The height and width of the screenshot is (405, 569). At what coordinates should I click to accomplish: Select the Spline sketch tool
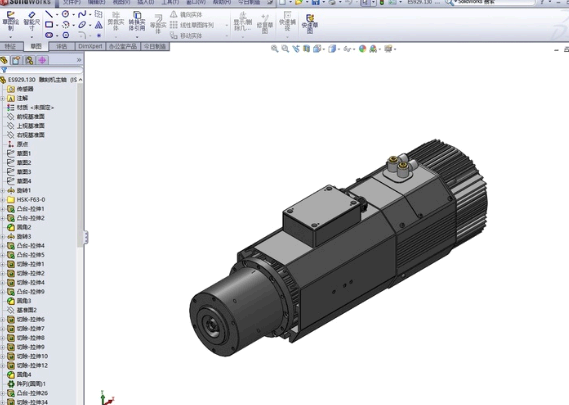click(82, 14)
